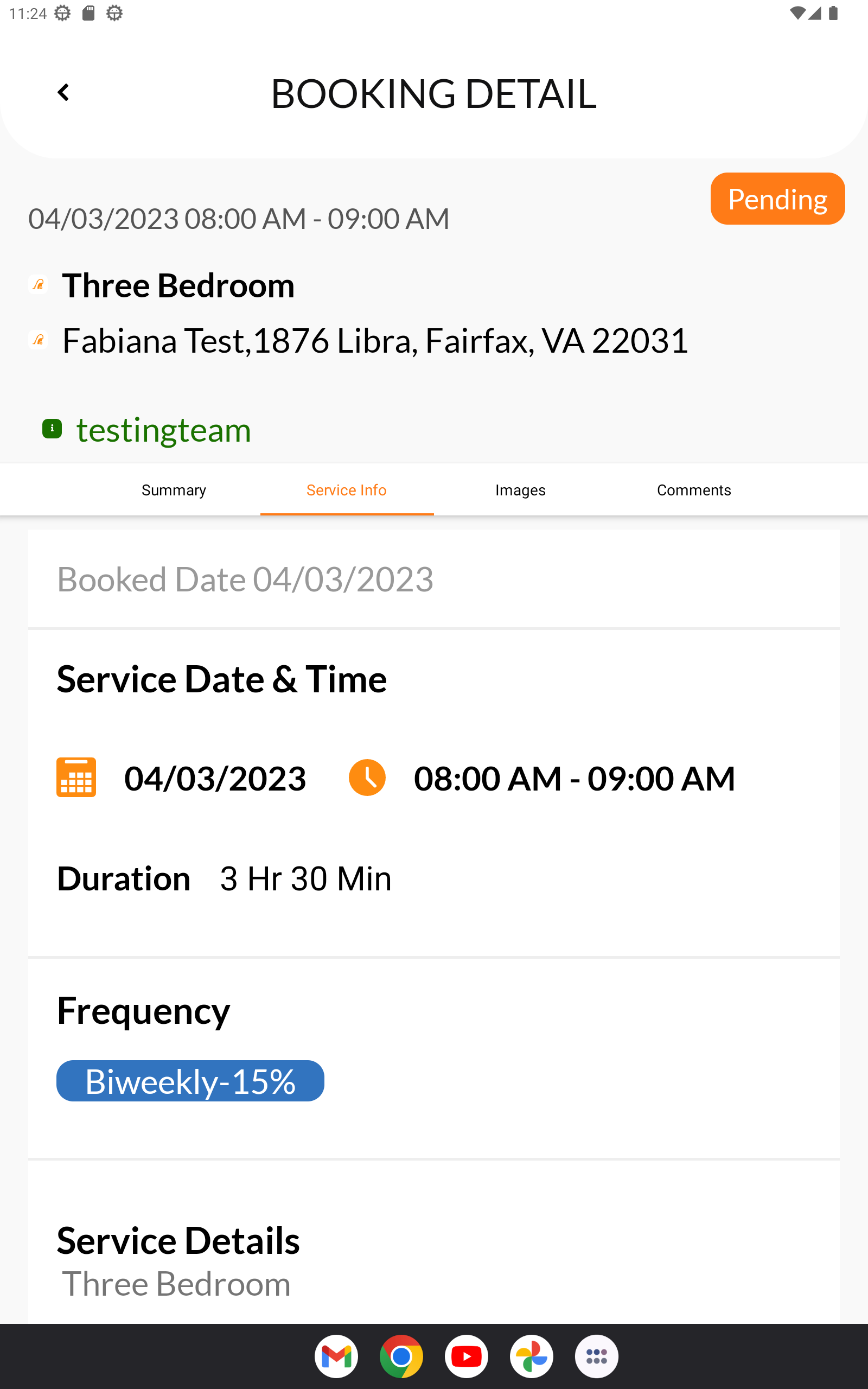The height and width of the screenshot is (1389, 868).
Task: Open the Comments tab
Action: pos(694,490)
